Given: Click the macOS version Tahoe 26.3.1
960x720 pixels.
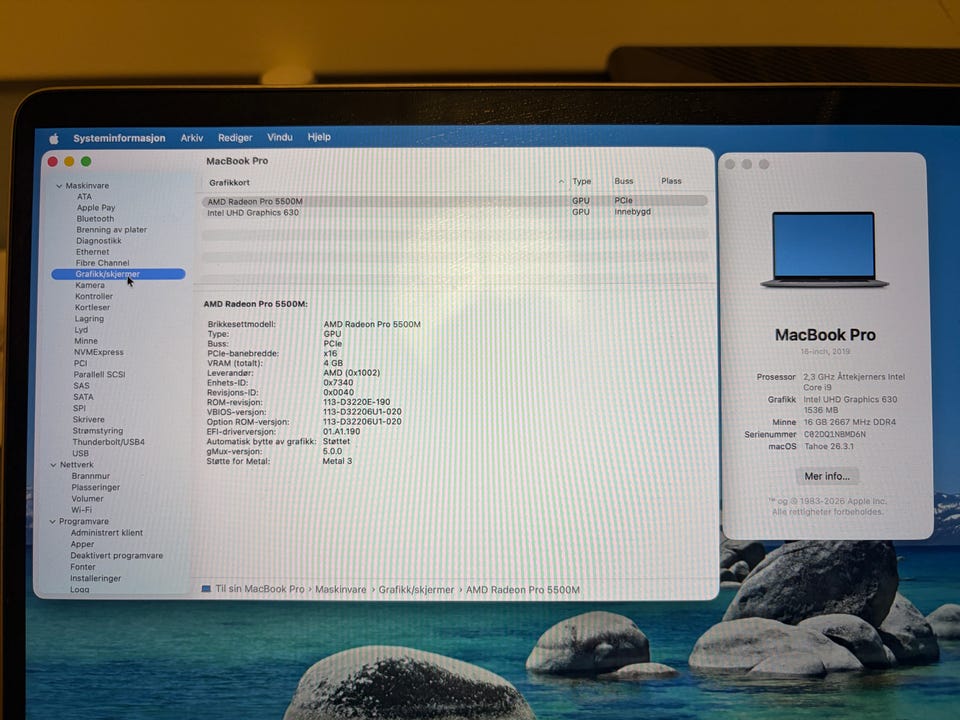Looking at the screenshot, I should [x=828, y=446].
